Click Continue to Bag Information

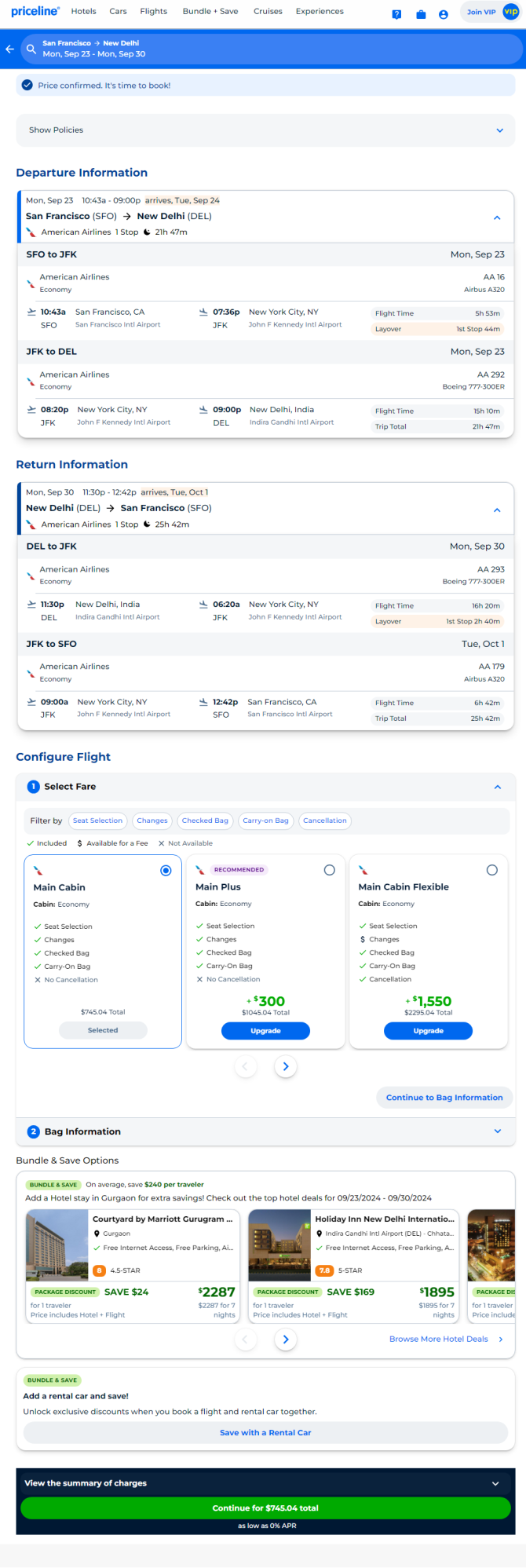click(x=444, y=1098)
